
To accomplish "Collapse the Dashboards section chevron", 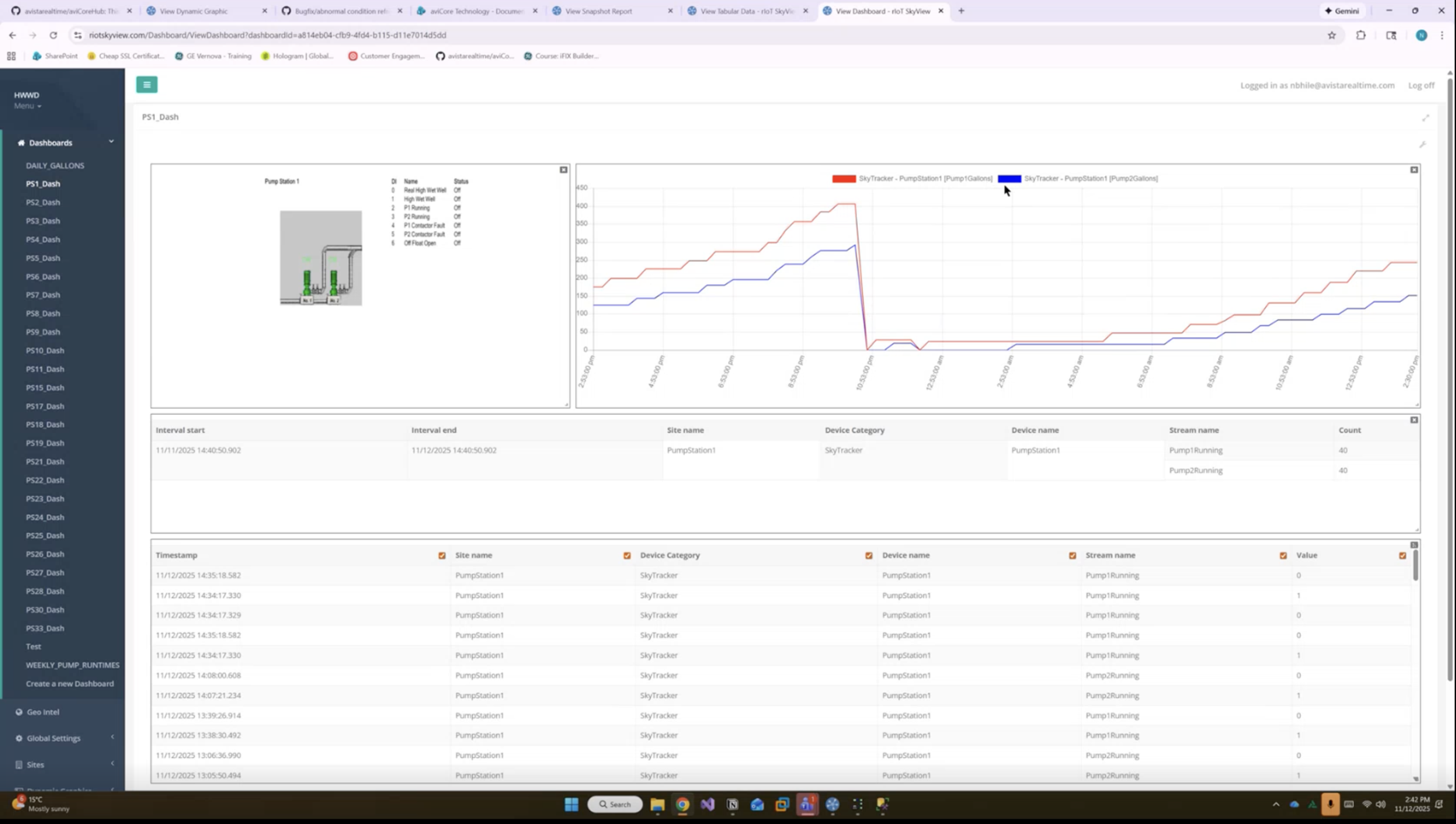I will point(112,142).
